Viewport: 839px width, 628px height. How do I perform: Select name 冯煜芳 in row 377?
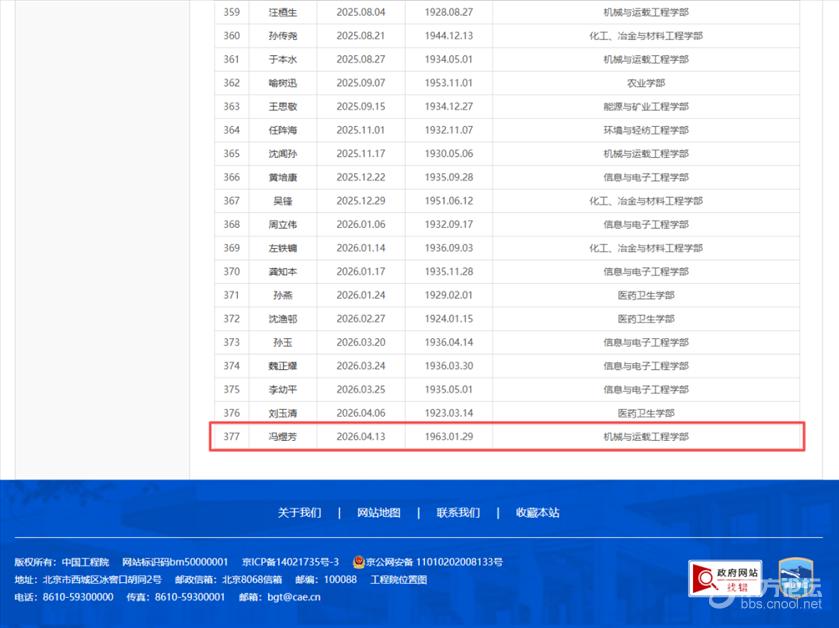click(x=283, y=437)
